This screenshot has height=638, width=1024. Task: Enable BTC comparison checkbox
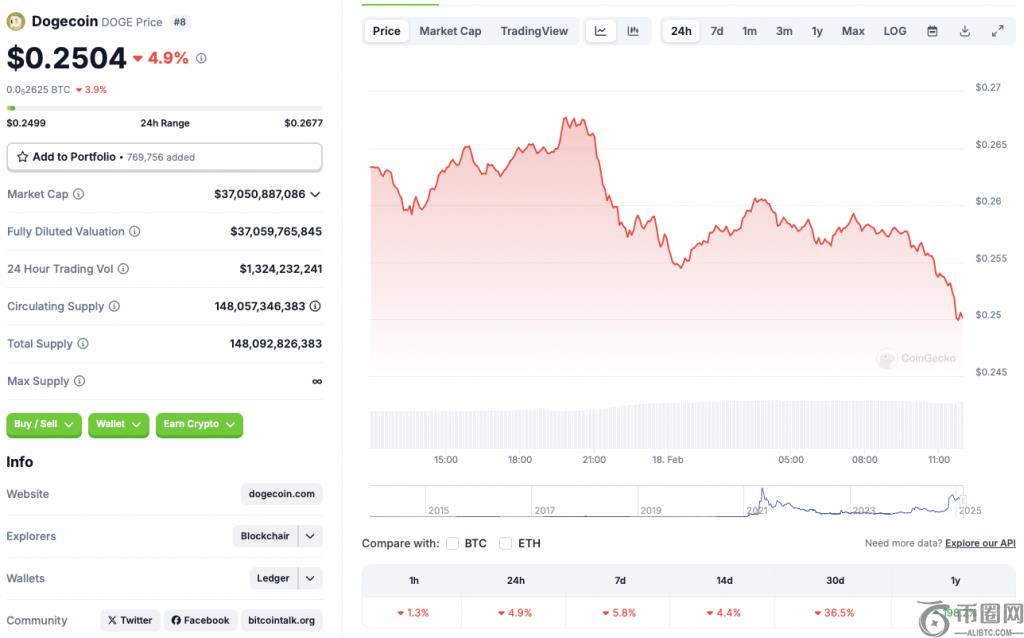pyautogui.click(x=453, y=543)
